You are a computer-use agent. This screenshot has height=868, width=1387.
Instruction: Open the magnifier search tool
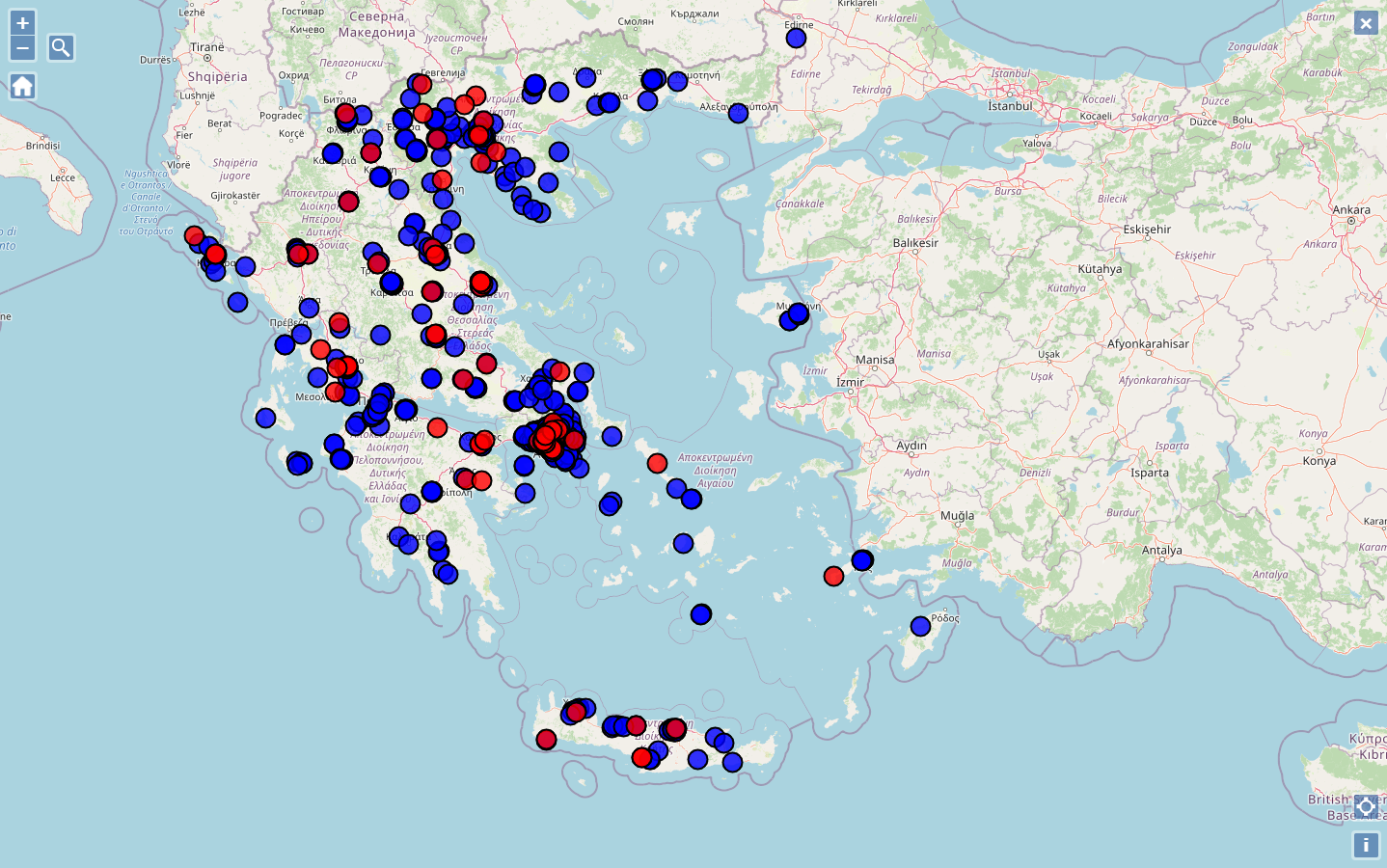(61, 48)
